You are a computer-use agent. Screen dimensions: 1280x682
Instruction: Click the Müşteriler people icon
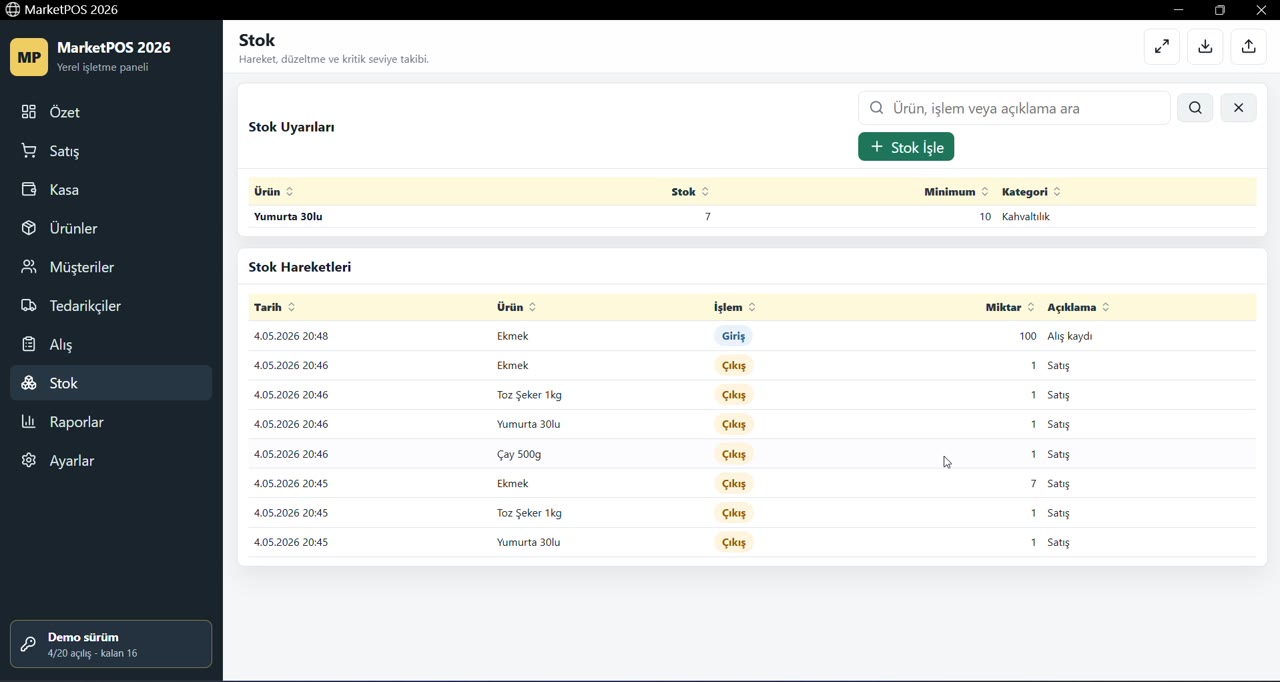pyautogui.click(x=29, y=267)
